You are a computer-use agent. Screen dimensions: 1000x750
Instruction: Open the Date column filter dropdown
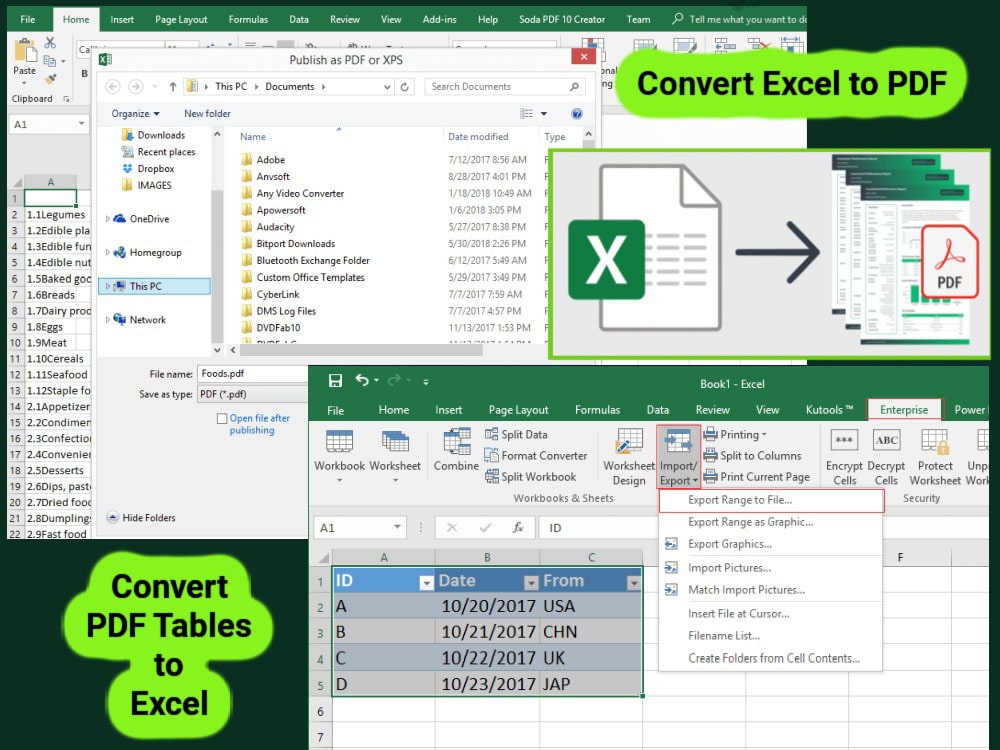(x=531, y=582)
